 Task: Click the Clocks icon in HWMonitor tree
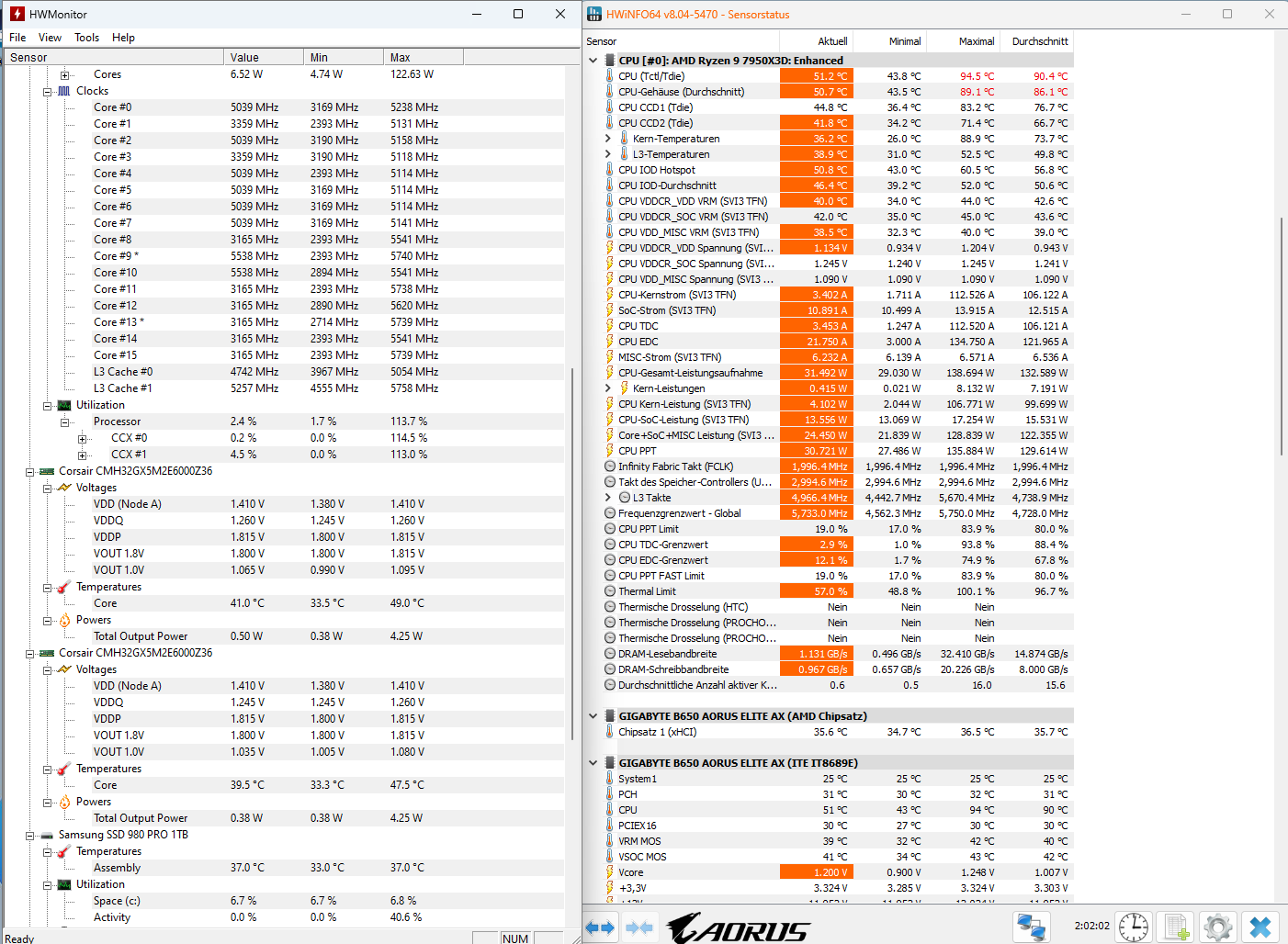pos(64,91)
